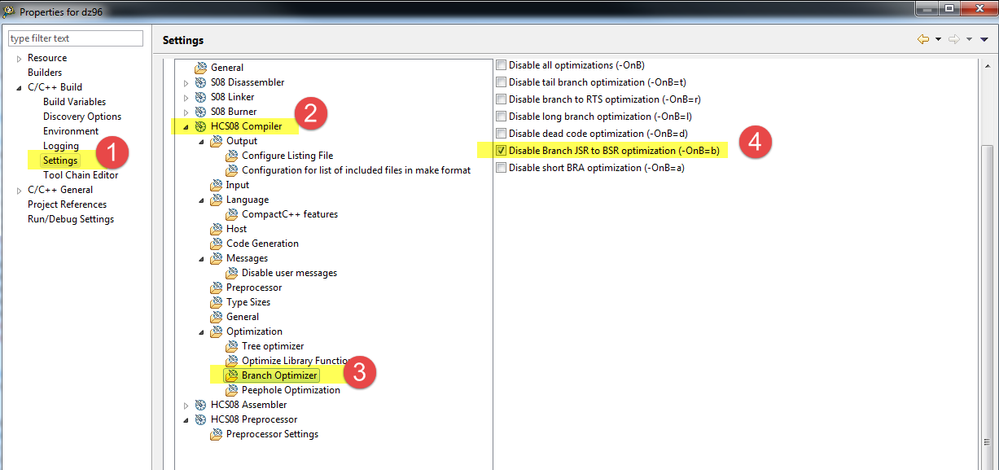Click the Preprocessor folder icon
This screenshot has height=470, width=999.
pyautogui.click(x=217, y=287)
